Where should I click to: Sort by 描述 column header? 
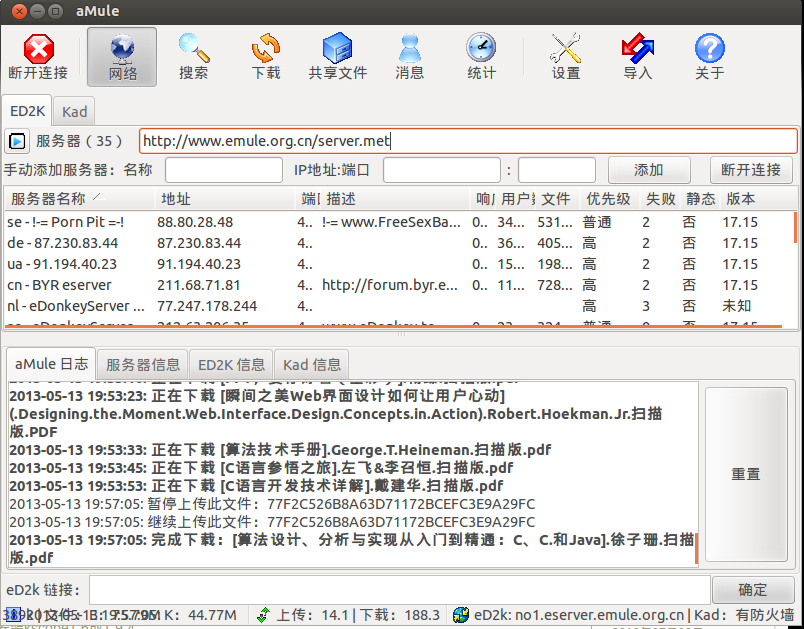tap(395, 198)
